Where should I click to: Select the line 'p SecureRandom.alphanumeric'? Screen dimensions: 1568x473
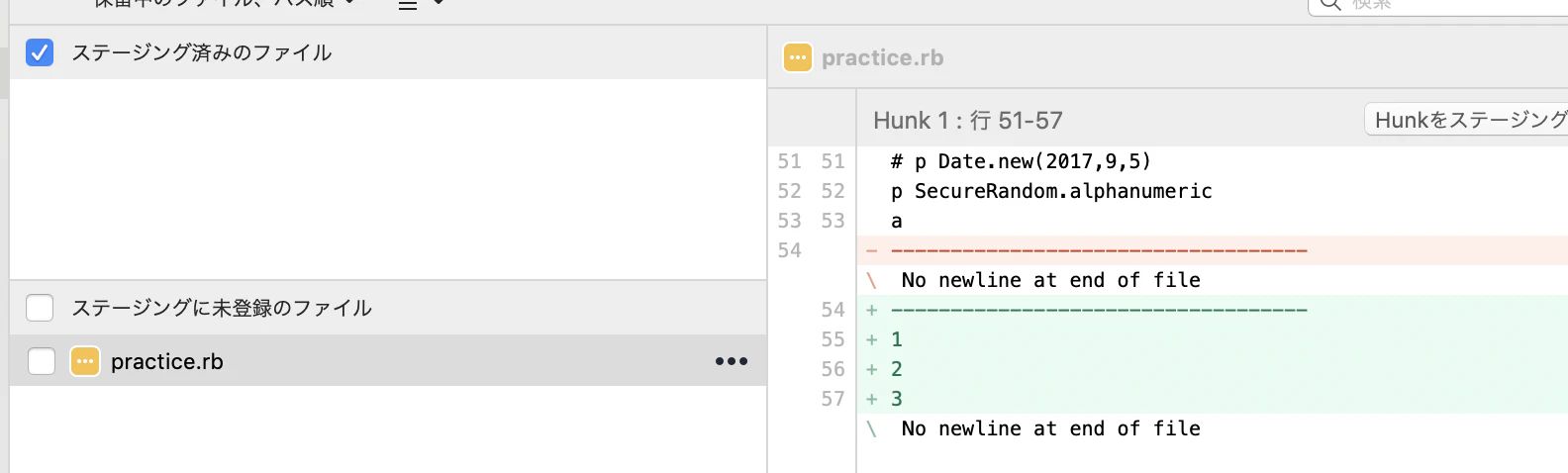pos(1051,191)
